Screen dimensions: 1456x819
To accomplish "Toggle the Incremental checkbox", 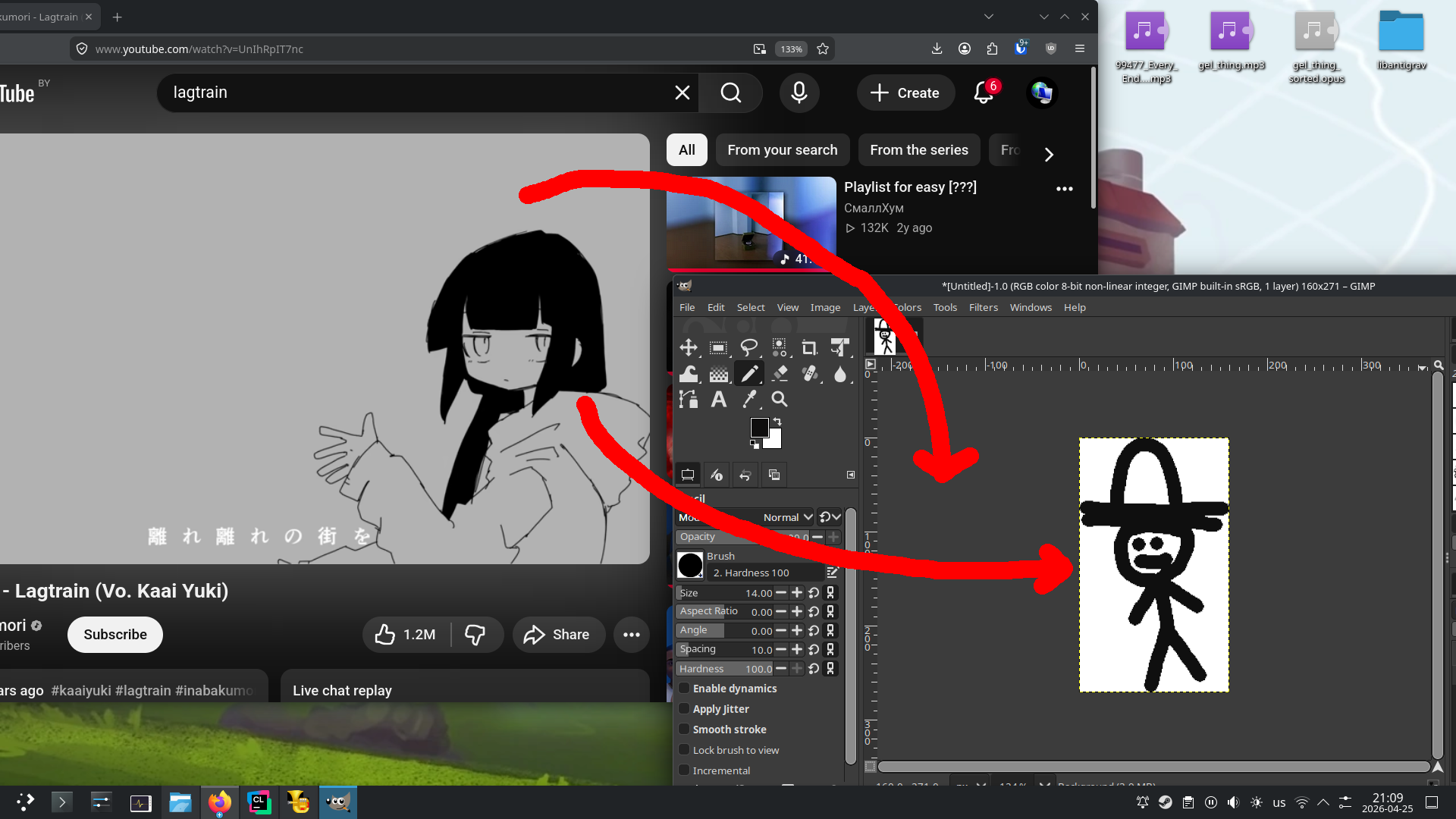I will [x=684, y=770].
